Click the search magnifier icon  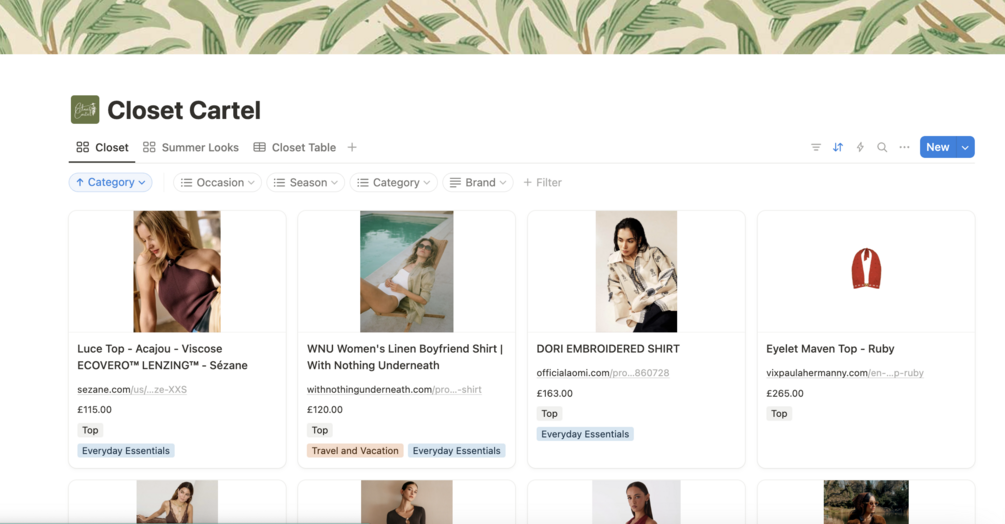click(x=882, y=147)
